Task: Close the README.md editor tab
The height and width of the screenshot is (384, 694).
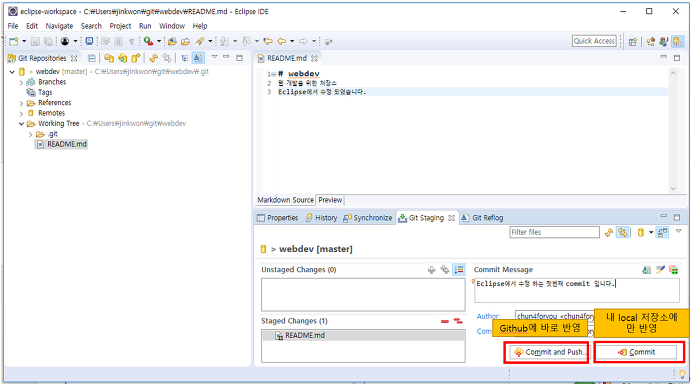Action: coord(314,58)
